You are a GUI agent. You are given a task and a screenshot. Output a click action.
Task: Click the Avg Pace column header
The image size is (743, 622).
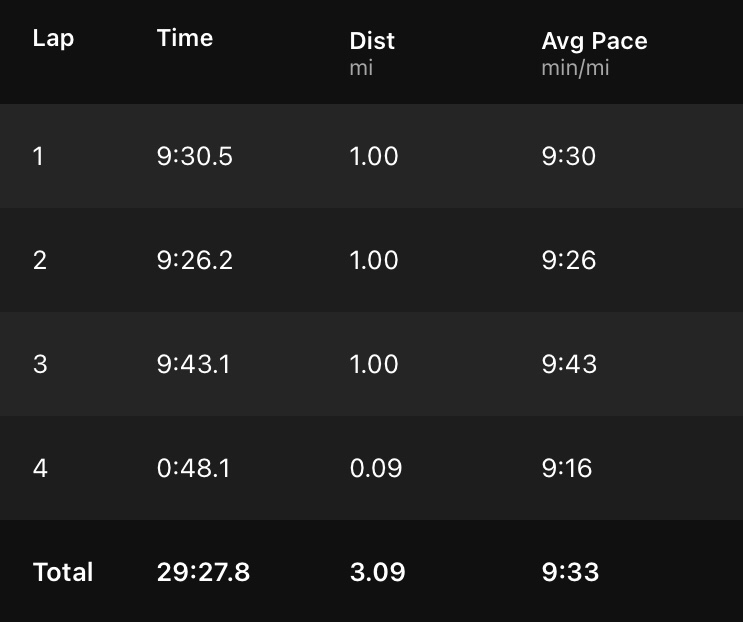pos(594,41)
